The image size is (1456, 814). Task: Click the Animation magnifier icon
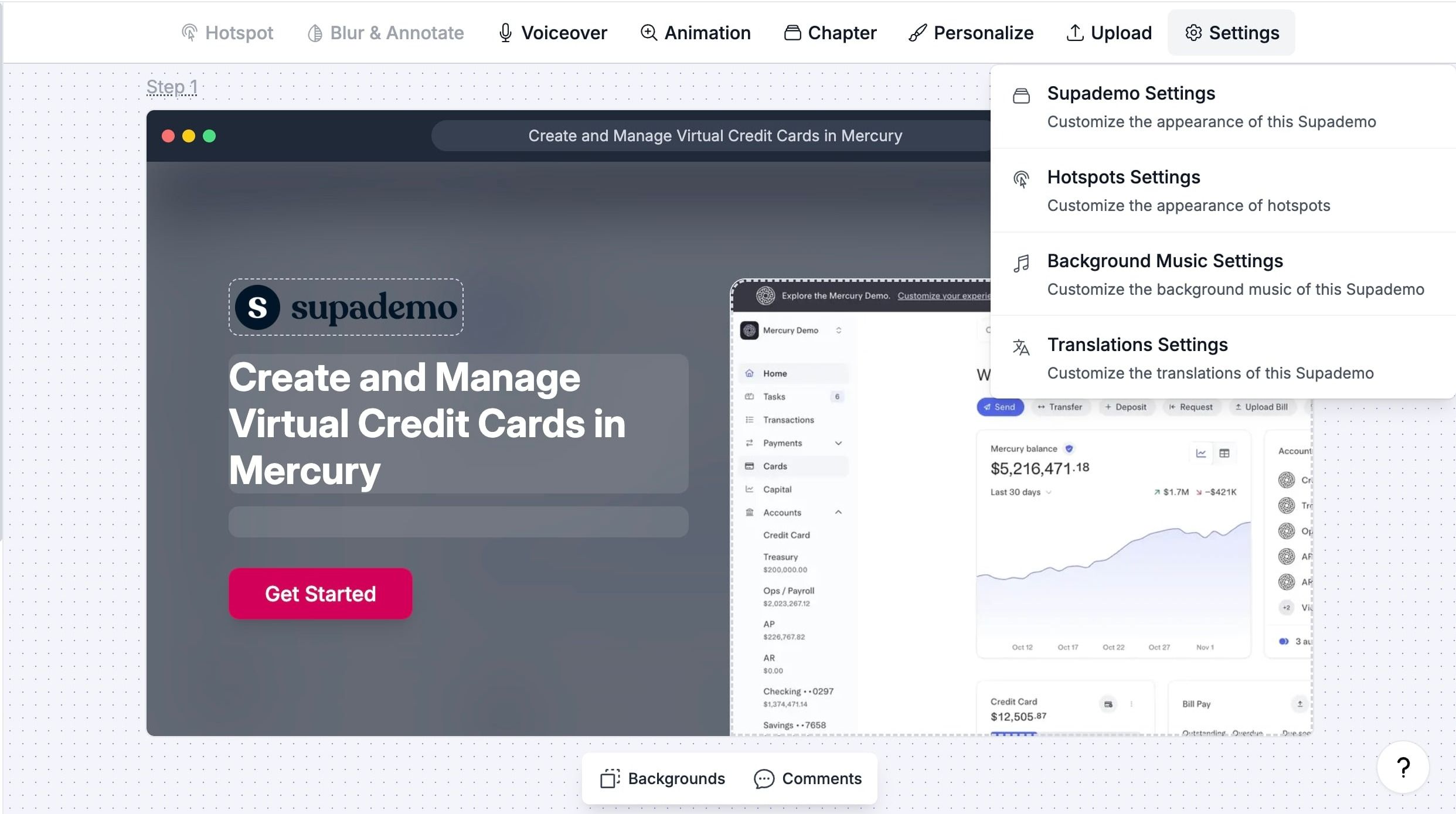(x=648, y=33)
